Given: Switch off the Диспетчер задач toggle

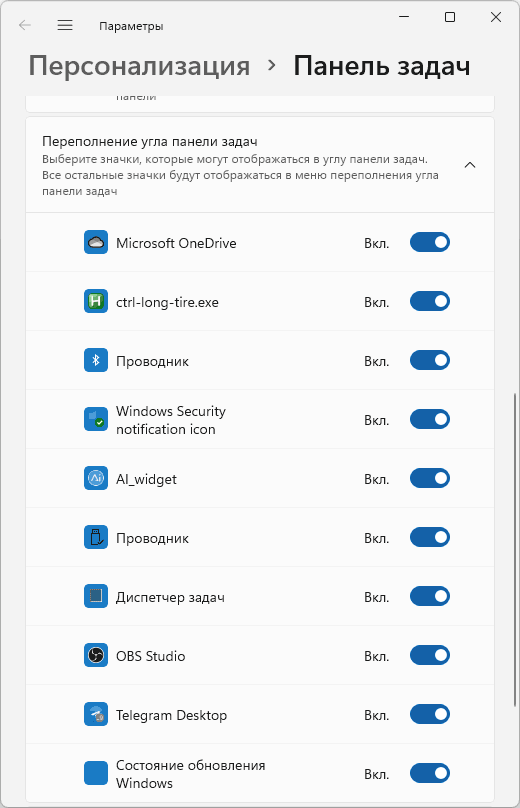Looking at the screenshot, I should pyautogui.click(x=430, y=596).
